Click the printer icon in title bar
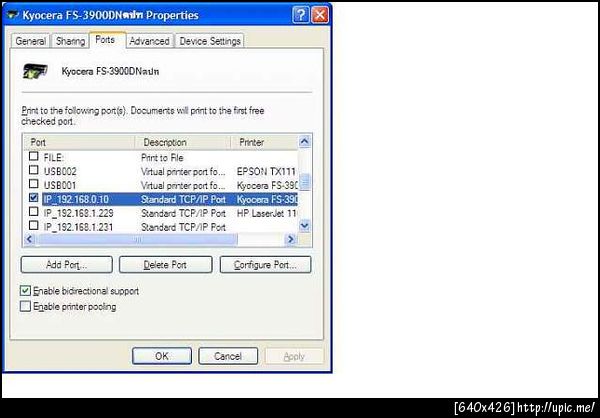This screenshot has height=418, width=600. (x=13, y=15)
